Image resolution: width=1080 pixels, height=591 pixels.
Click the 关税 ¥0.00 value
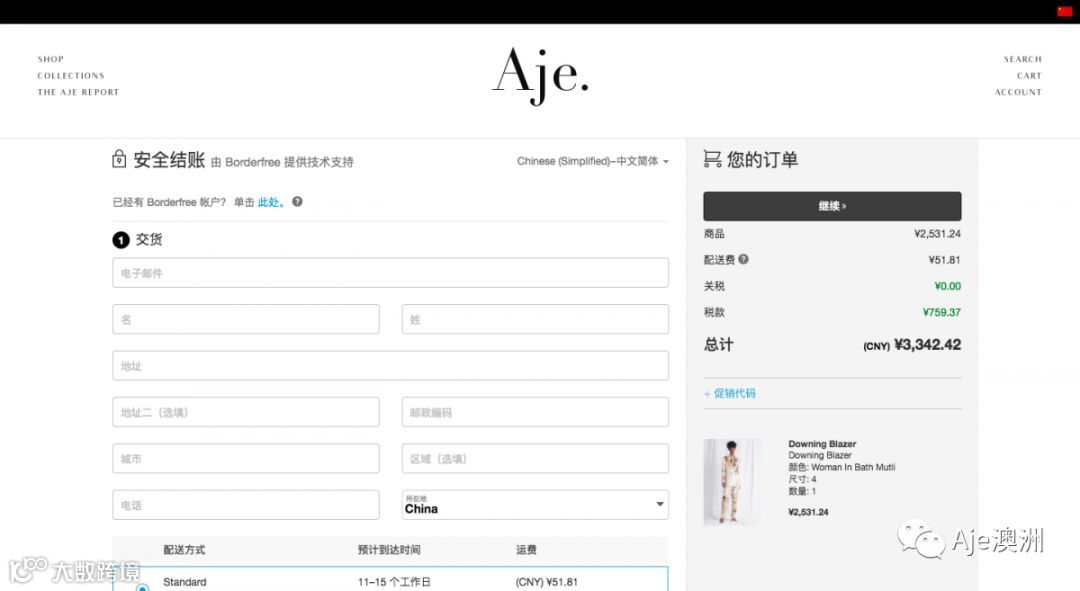[947, 286]
